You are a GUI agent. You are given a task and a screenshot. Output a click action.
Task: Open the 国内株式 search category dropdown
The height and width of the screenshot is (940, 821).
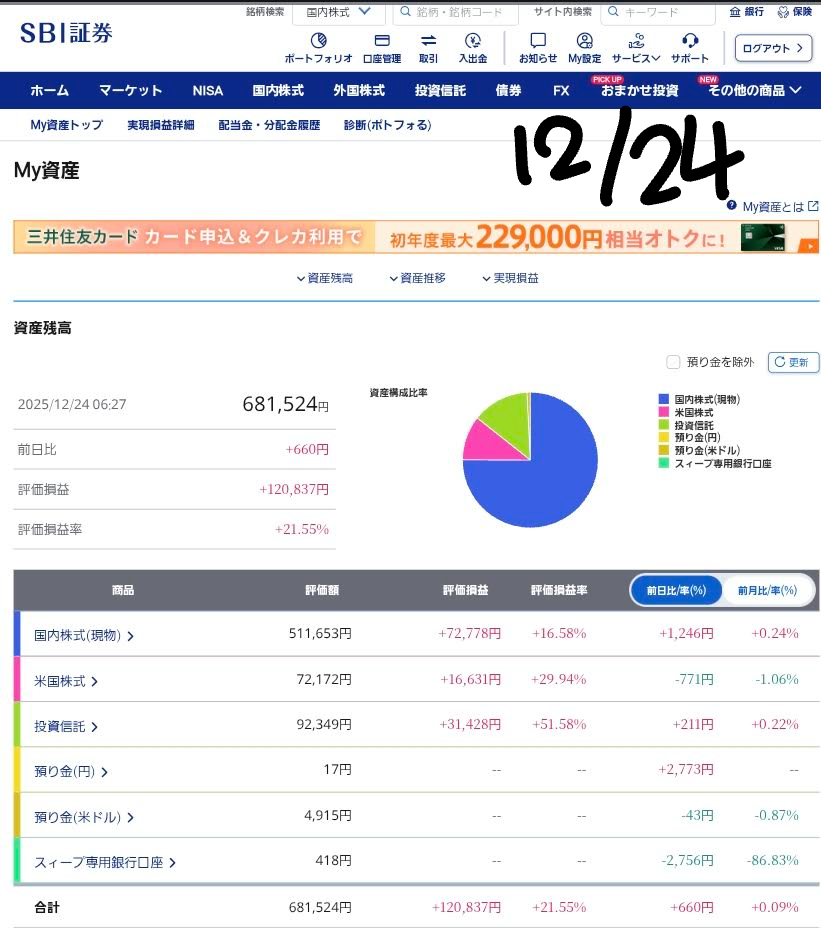pos(338,12)
